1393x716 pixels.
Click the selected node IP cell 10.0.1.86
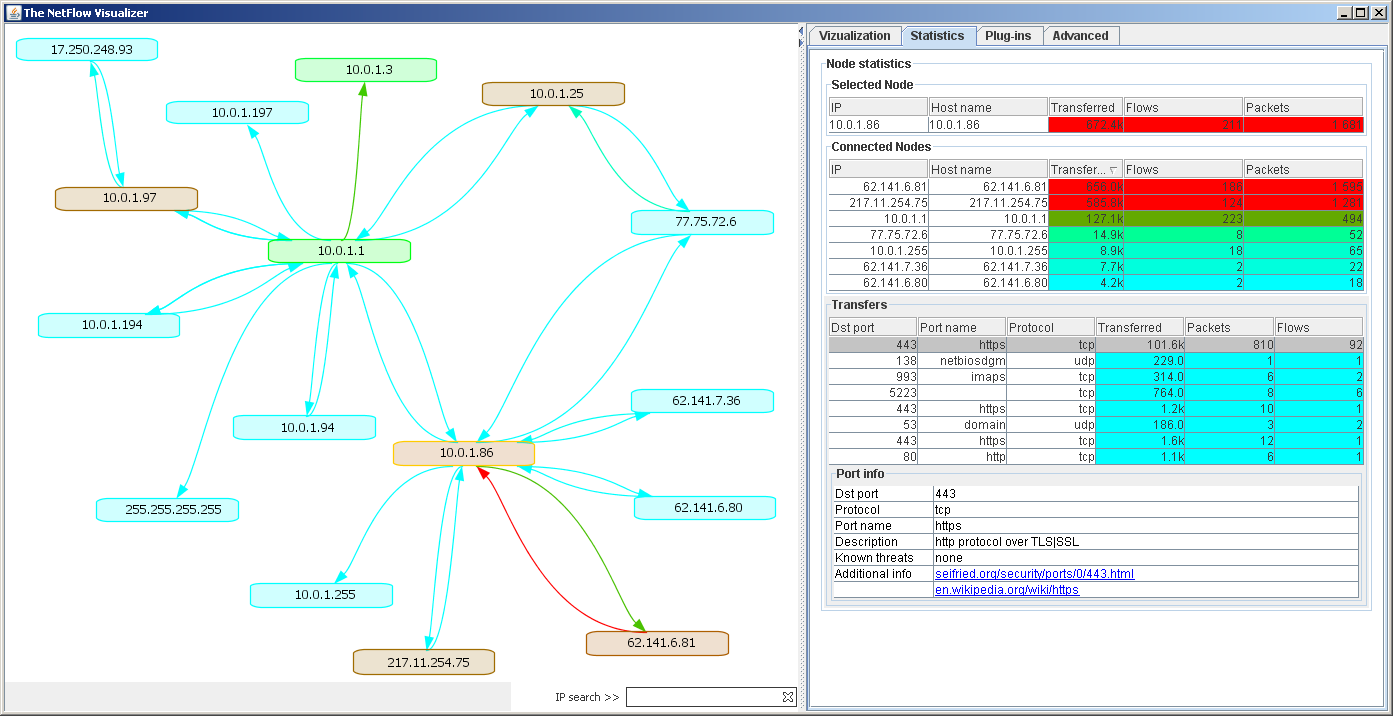click(x=878, y=125)
